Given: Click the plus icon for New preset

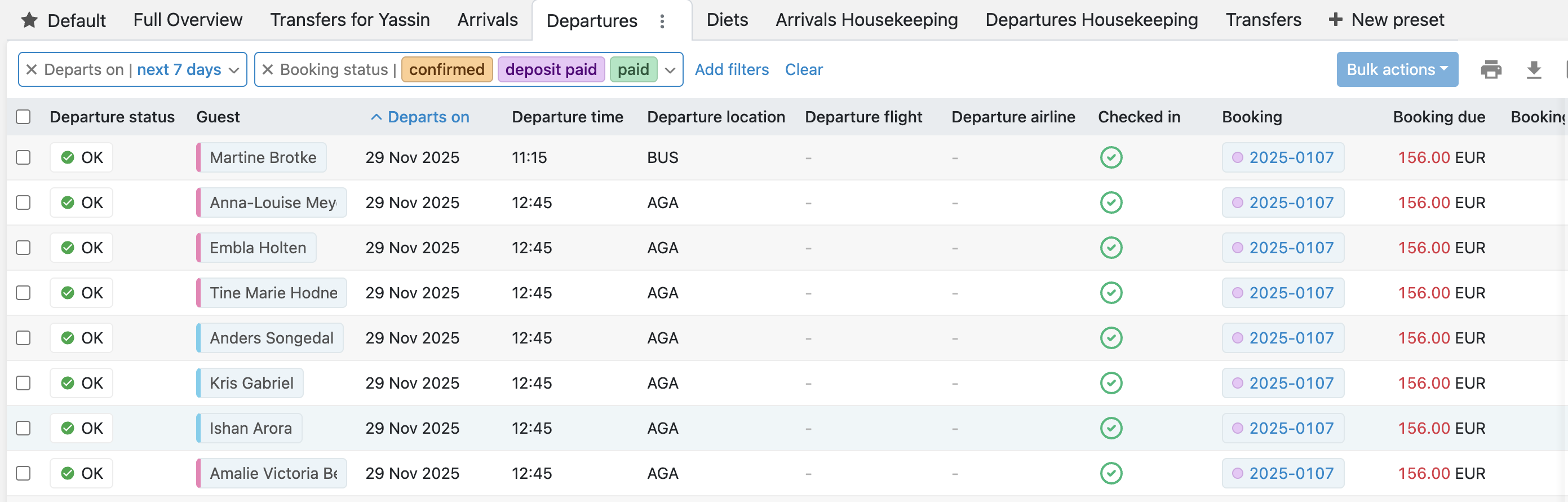Looking at the screenshot, I should point(1335,20).
